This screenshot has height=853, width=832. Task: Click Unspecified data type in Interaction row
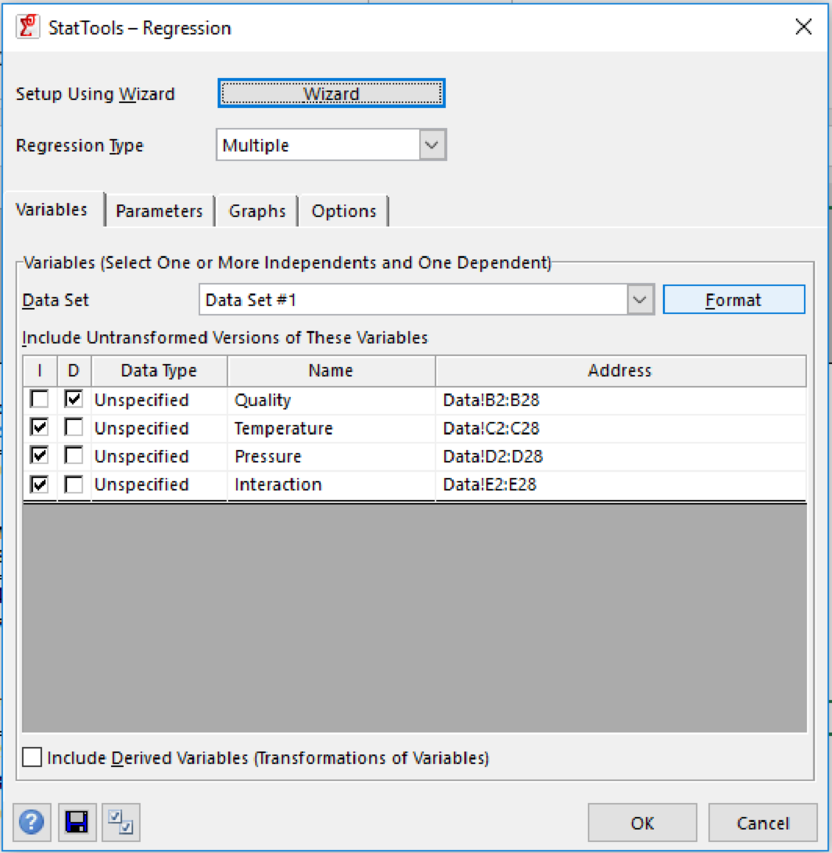pyautogui.click(x=159, y=485)
